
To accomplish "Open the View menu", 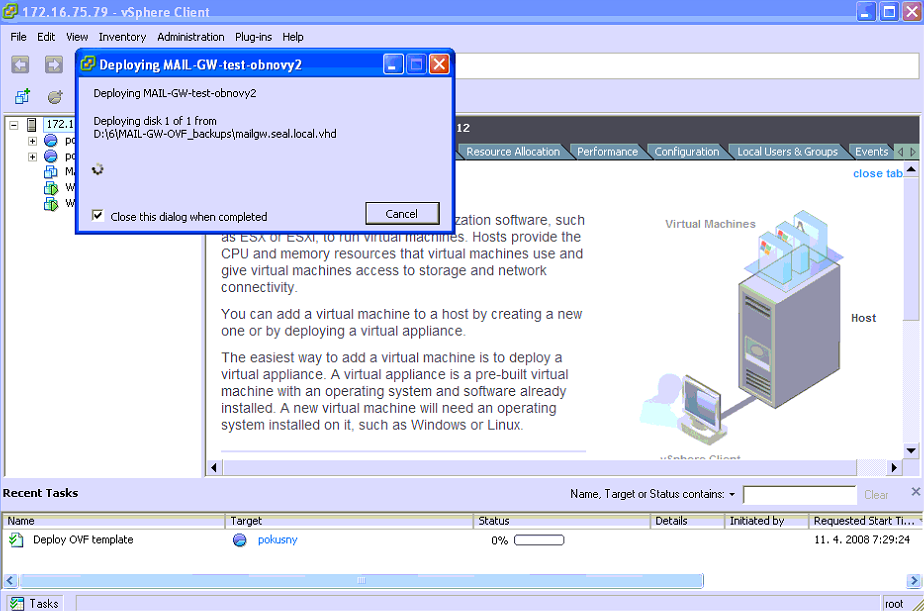I will coord(77,37).
